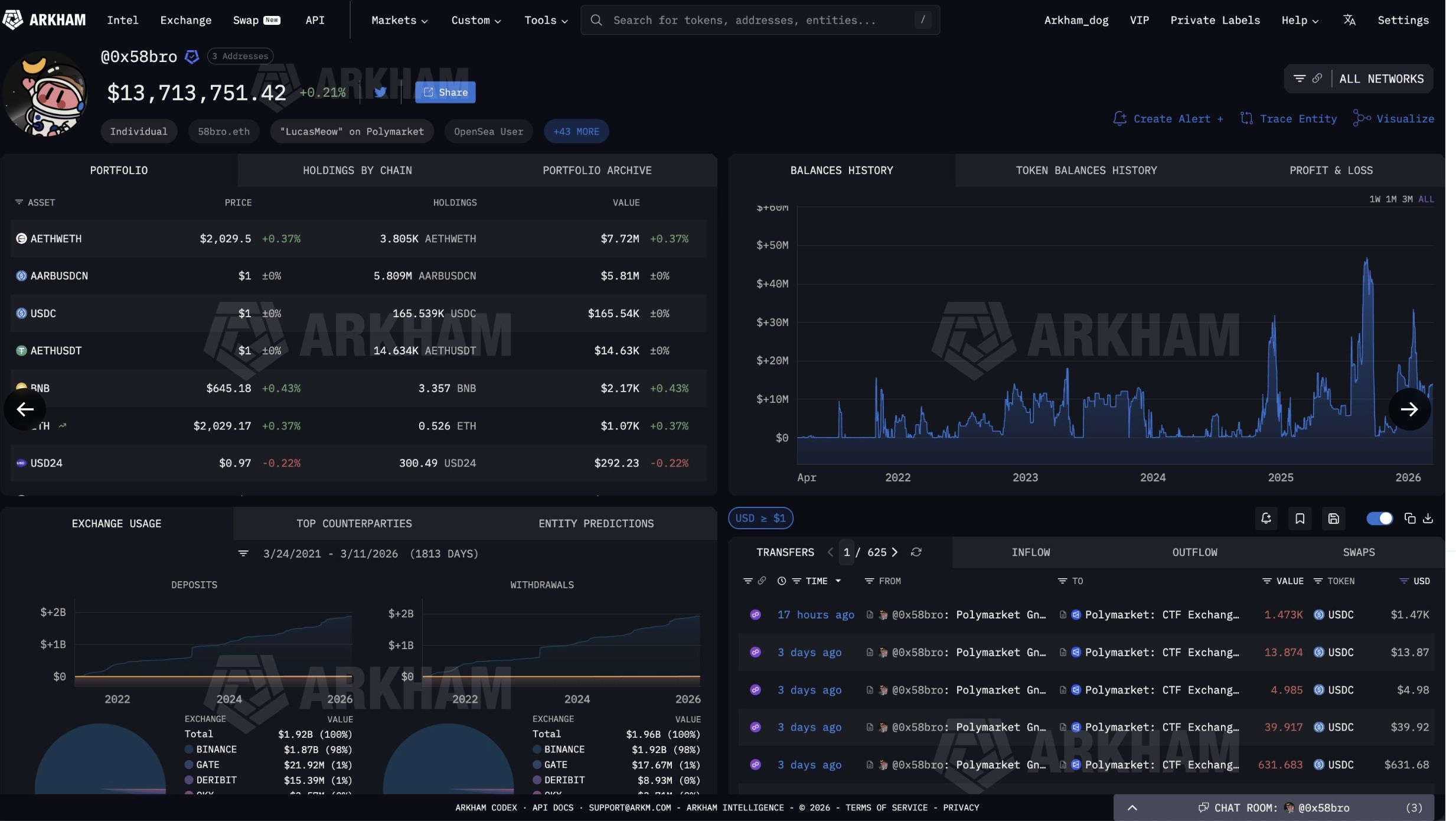Expand the Tools dropdown menu
This screenshot has width=1456, height=821.
pos(546,20)
